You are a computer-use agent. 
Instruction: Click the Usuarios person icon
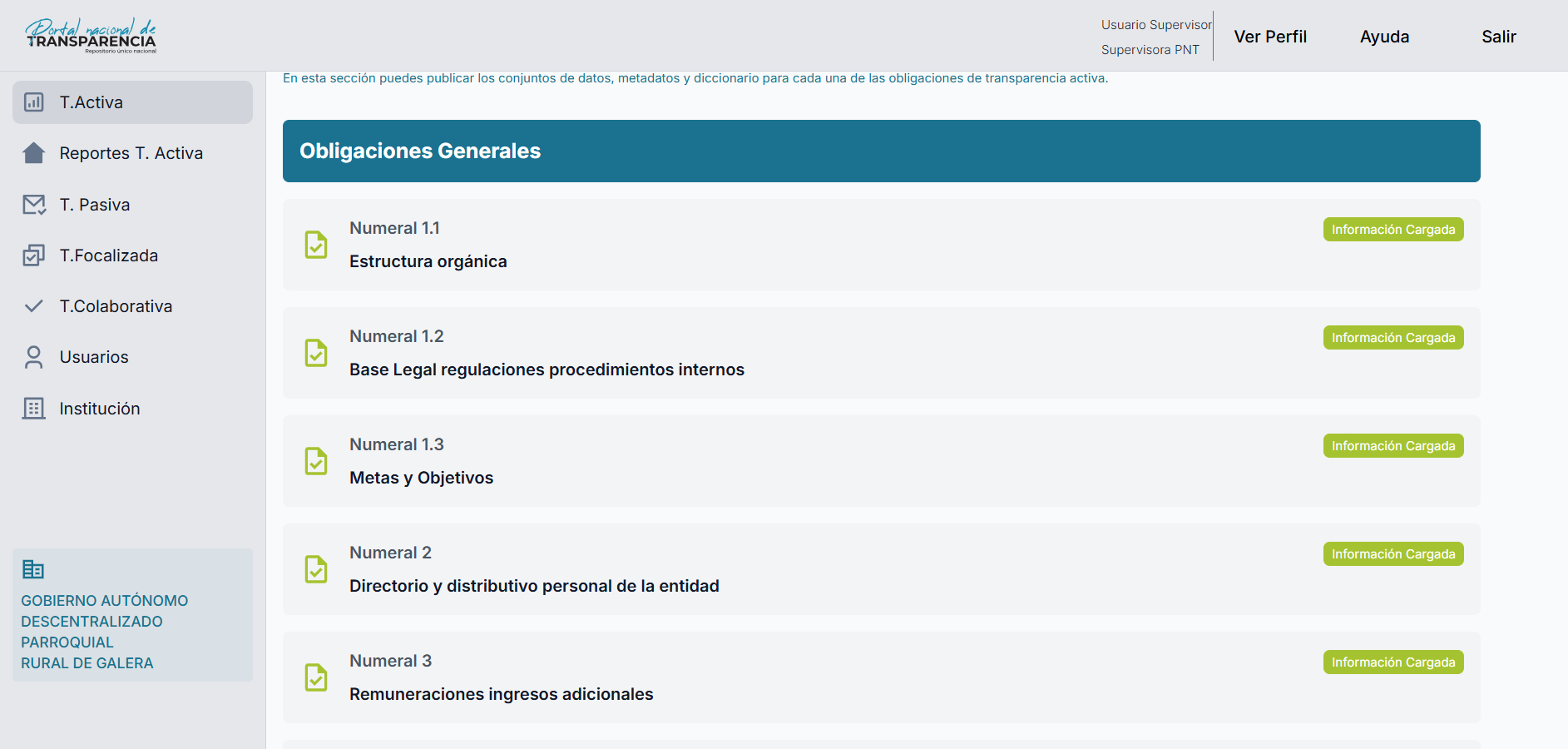34,357
